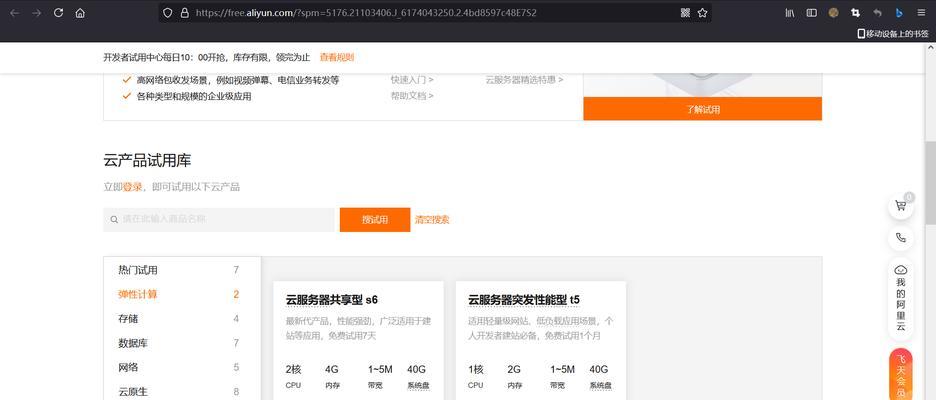The image size is (936, 400).
Task: Go back to the previous page
Action: pyautogui.click(x=14, y=13)
